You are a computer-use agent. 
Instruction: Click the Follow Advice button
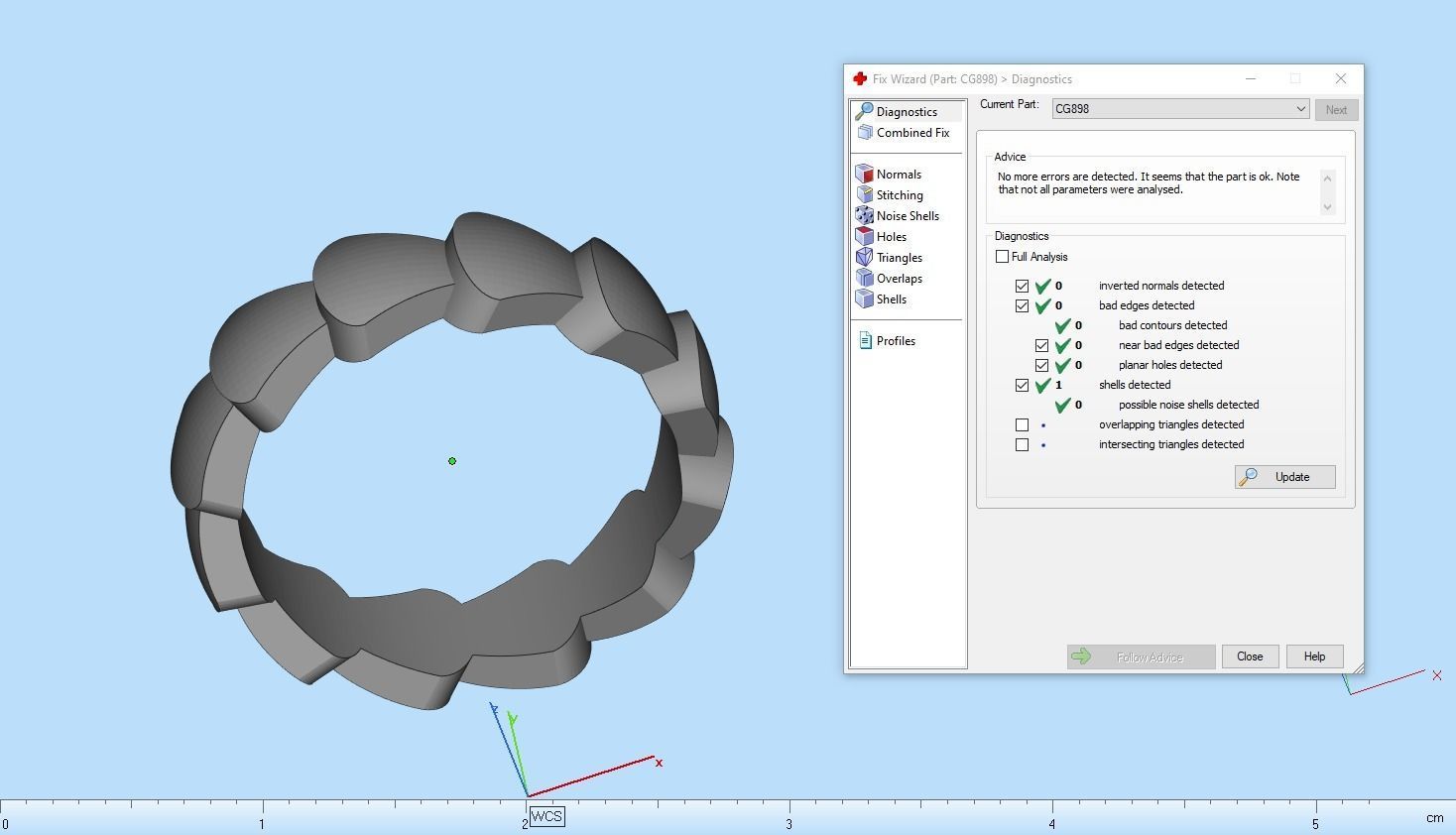point(1142,656)
